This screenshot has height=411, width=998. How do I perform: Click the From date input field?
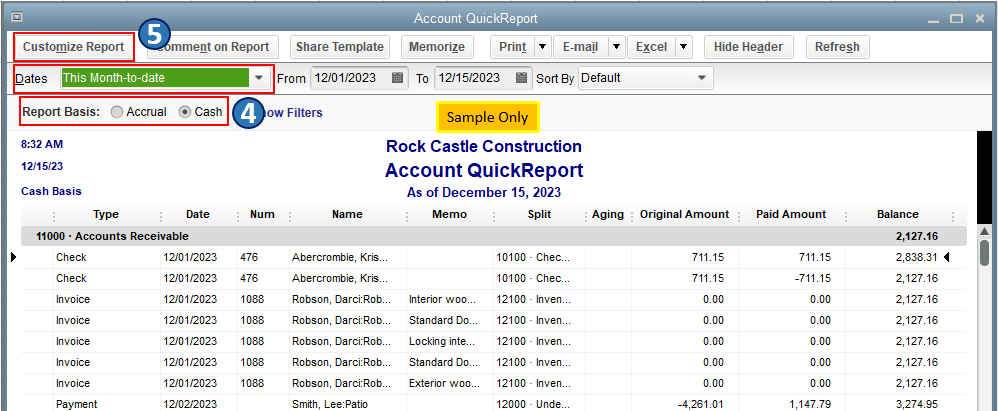coord(349,77)
